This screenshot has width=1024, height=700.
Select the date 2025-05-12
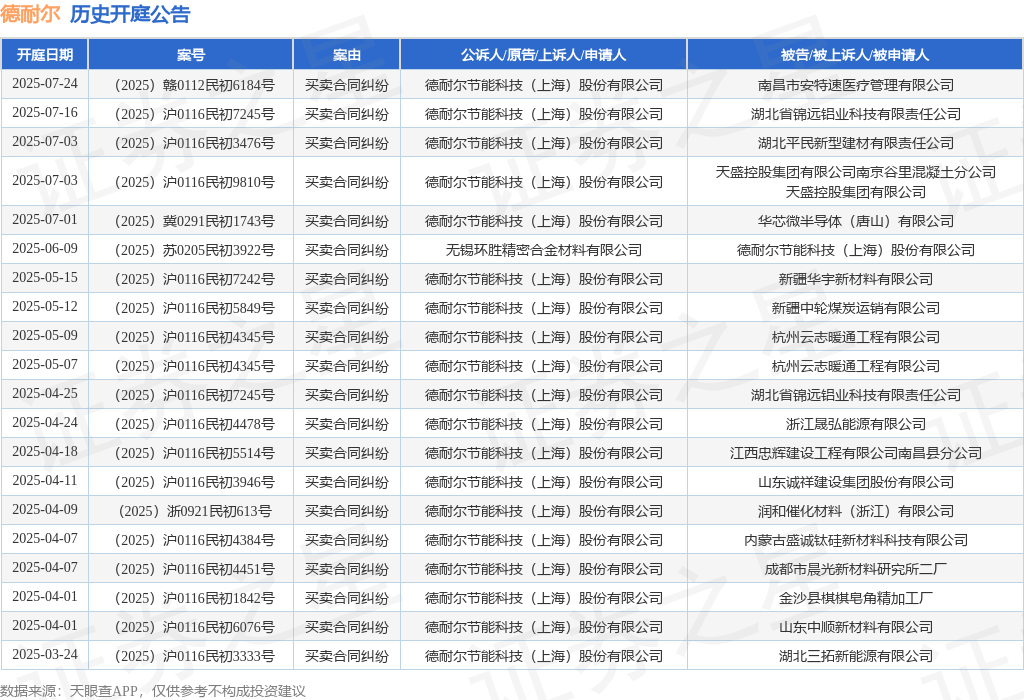(x=44, y=306)
